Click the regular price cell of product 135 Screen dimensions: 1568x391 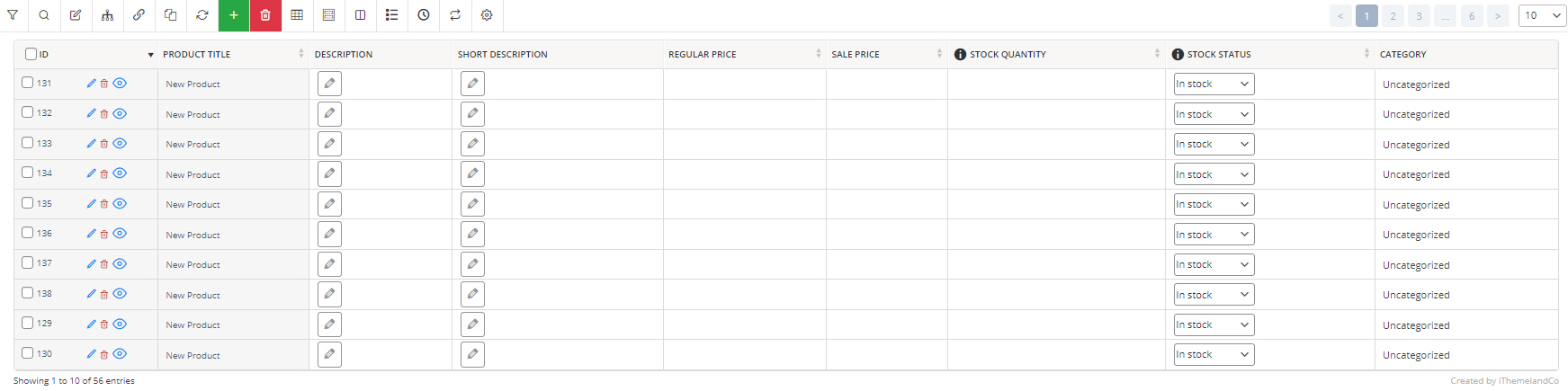click(x=744, y=204)
